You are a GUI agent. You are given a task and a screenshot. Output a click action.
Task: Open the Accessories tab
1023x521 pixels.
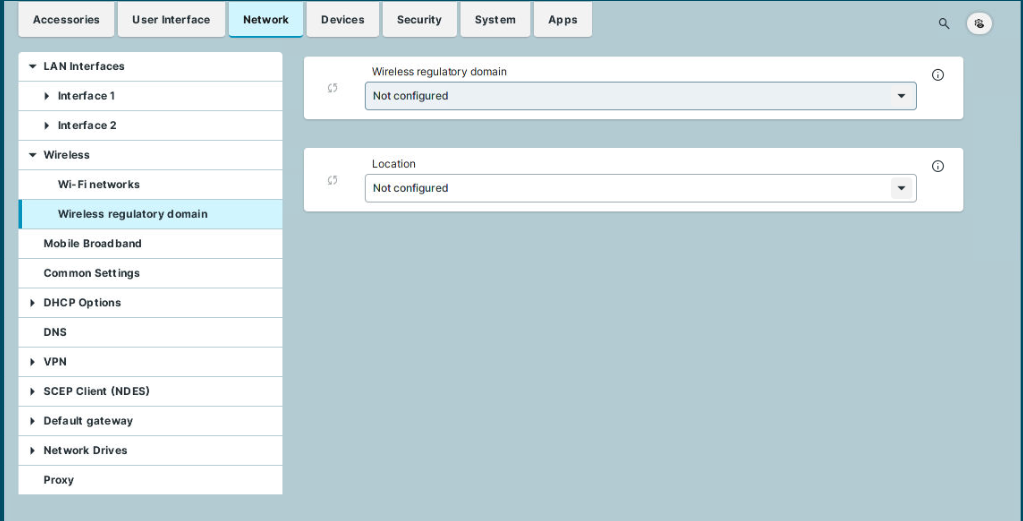[x=66, y=20]
